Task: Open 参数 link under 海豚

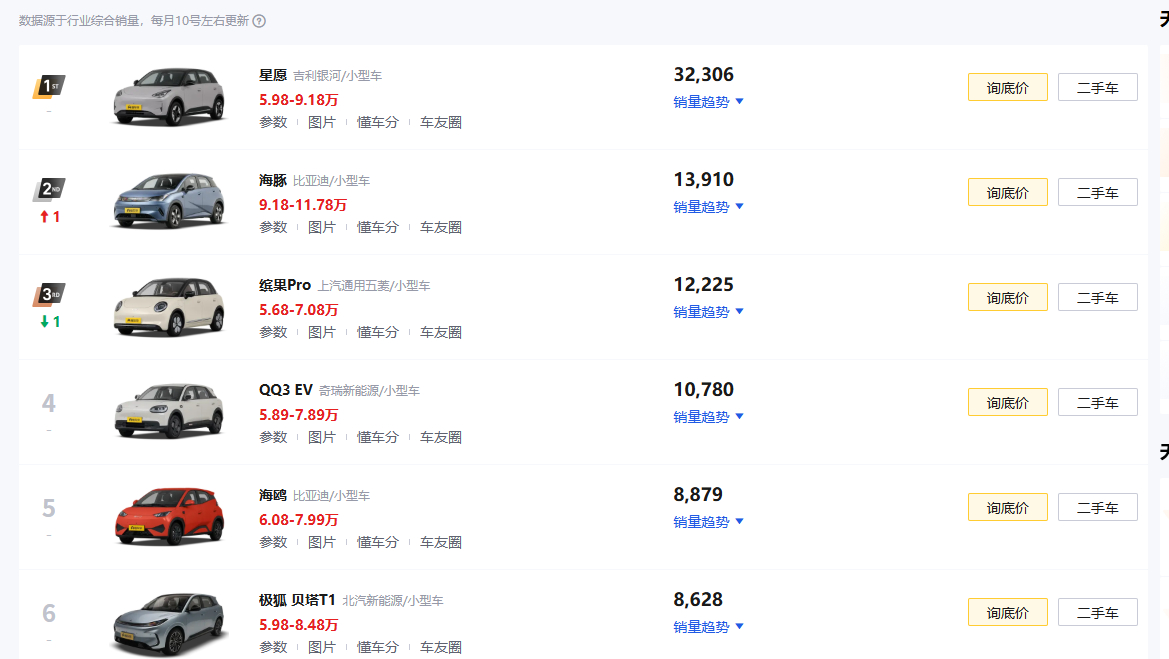Action: point(273,227)
